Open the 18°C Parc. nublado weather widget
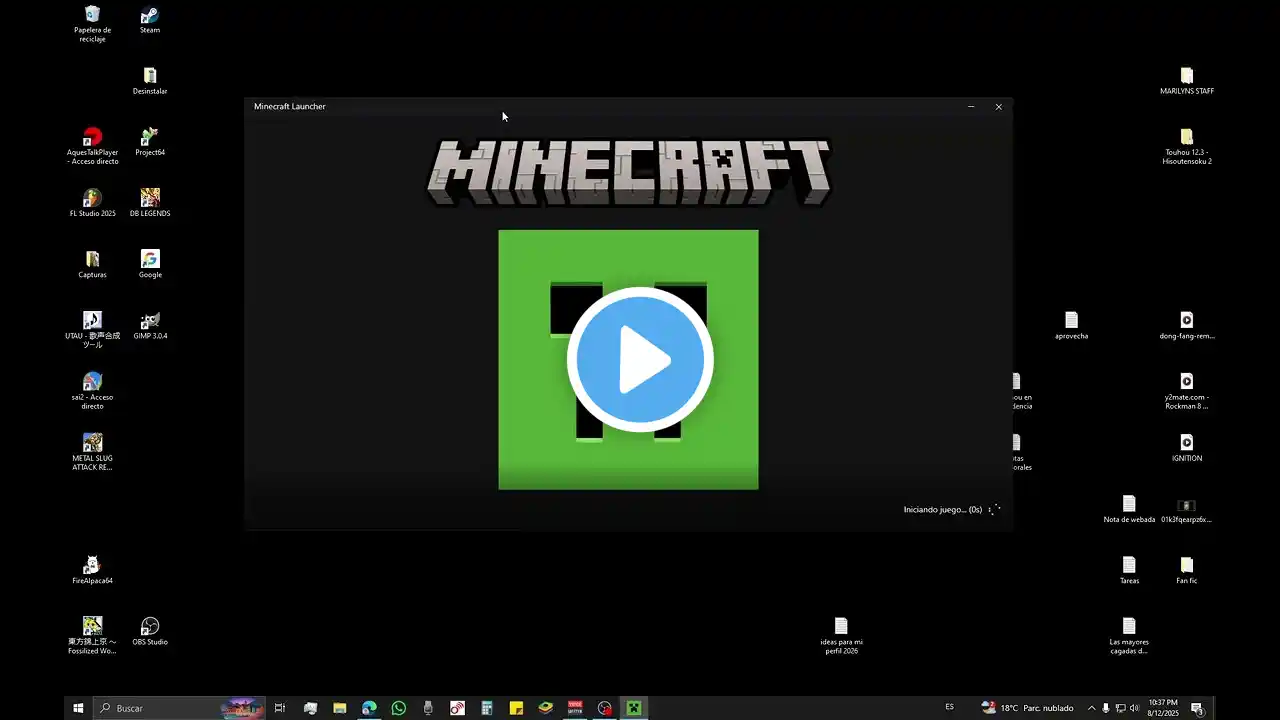The height and width of the screenshot is (720, 1280). 1028,708
